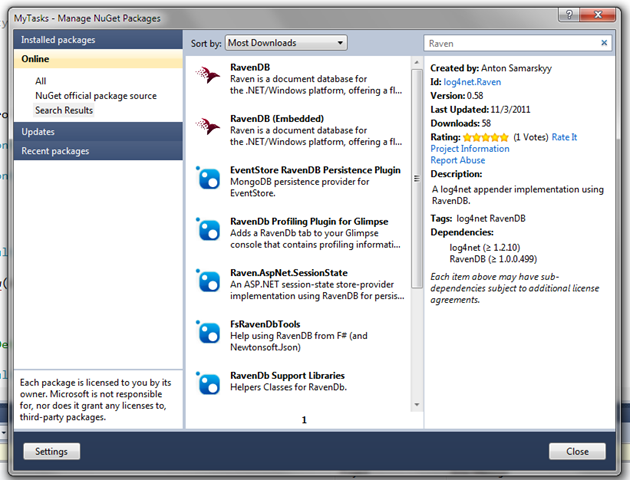Click the RavenDB package bird icon
Viewport: 630px width, 480px height.
[x=208, y=75]
